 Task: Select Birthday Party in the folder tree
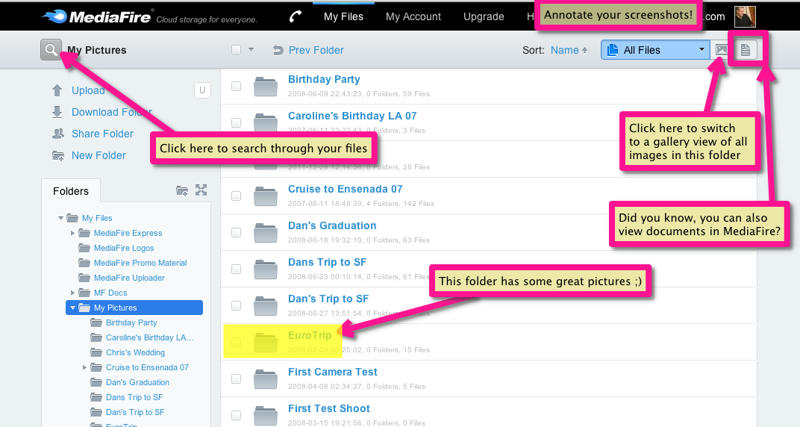pos(131,322)
